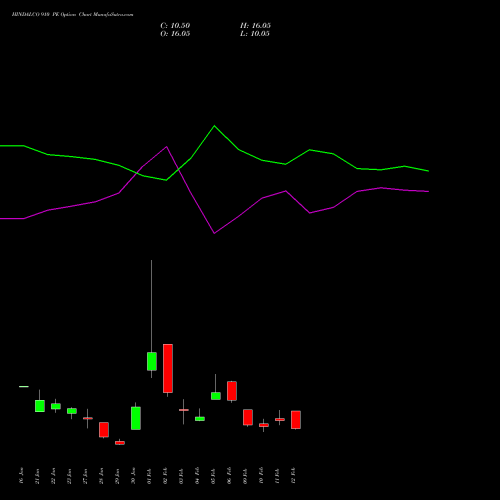
Task: Click the close value 'C: 10.50'
Action: tap(175, 26)
